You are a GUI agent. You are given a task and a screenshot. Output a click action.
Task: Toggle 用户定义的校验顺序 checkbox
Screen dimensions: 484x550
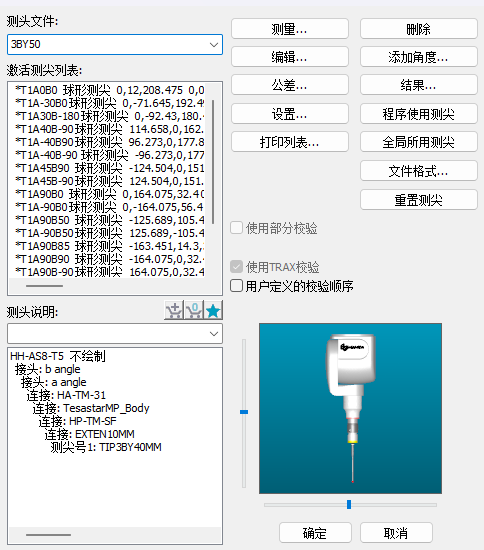(236, 286)
